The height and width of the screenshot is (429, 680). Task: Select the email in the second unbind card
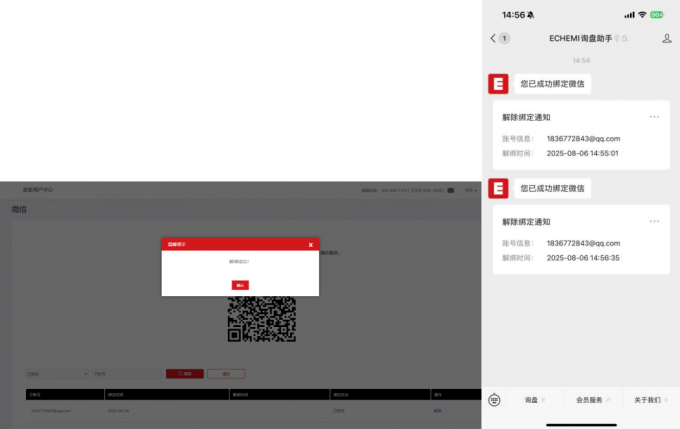tap(583, 243)
